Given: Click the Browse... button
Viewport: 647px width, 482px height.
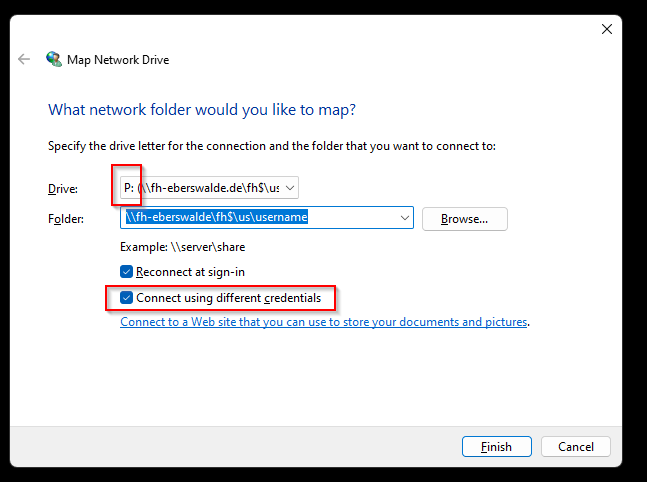Looking at the screenshot, I should (x=465, y=219).
